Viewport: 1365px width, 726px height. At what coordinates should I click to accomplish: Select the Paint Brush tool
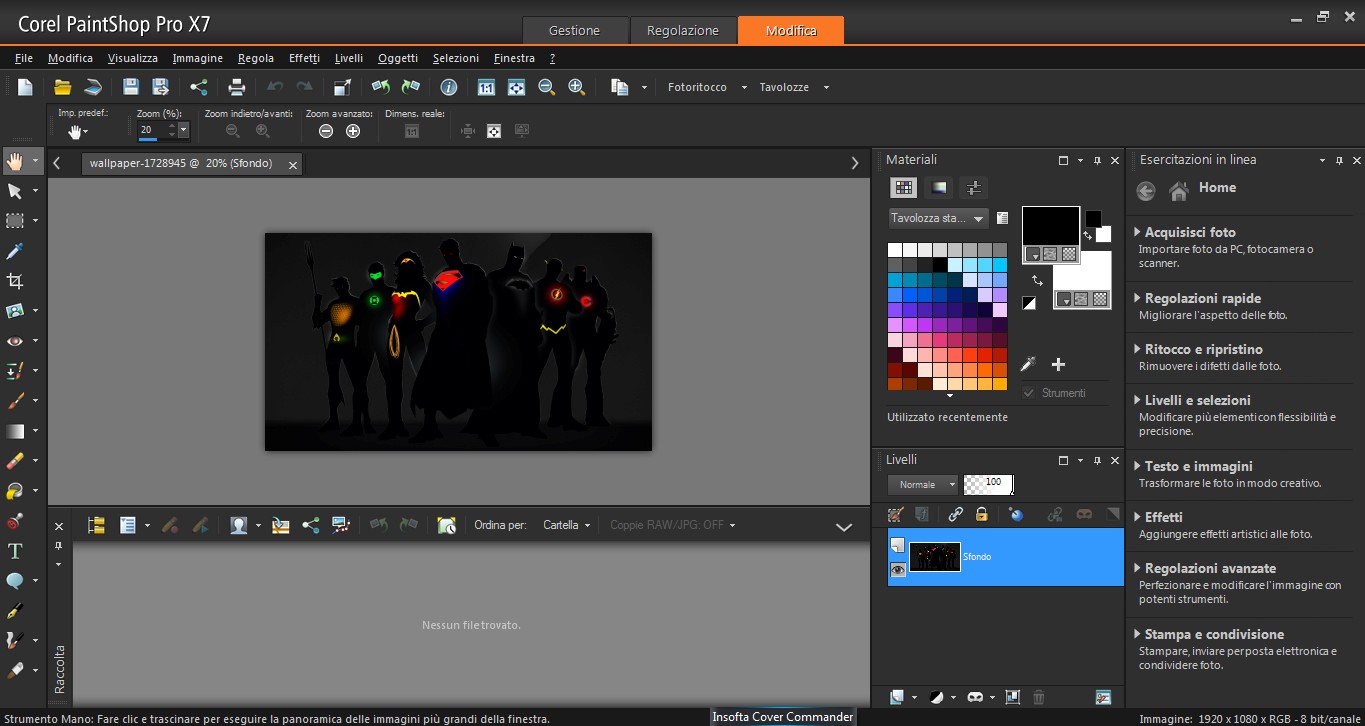pos(15,401)
